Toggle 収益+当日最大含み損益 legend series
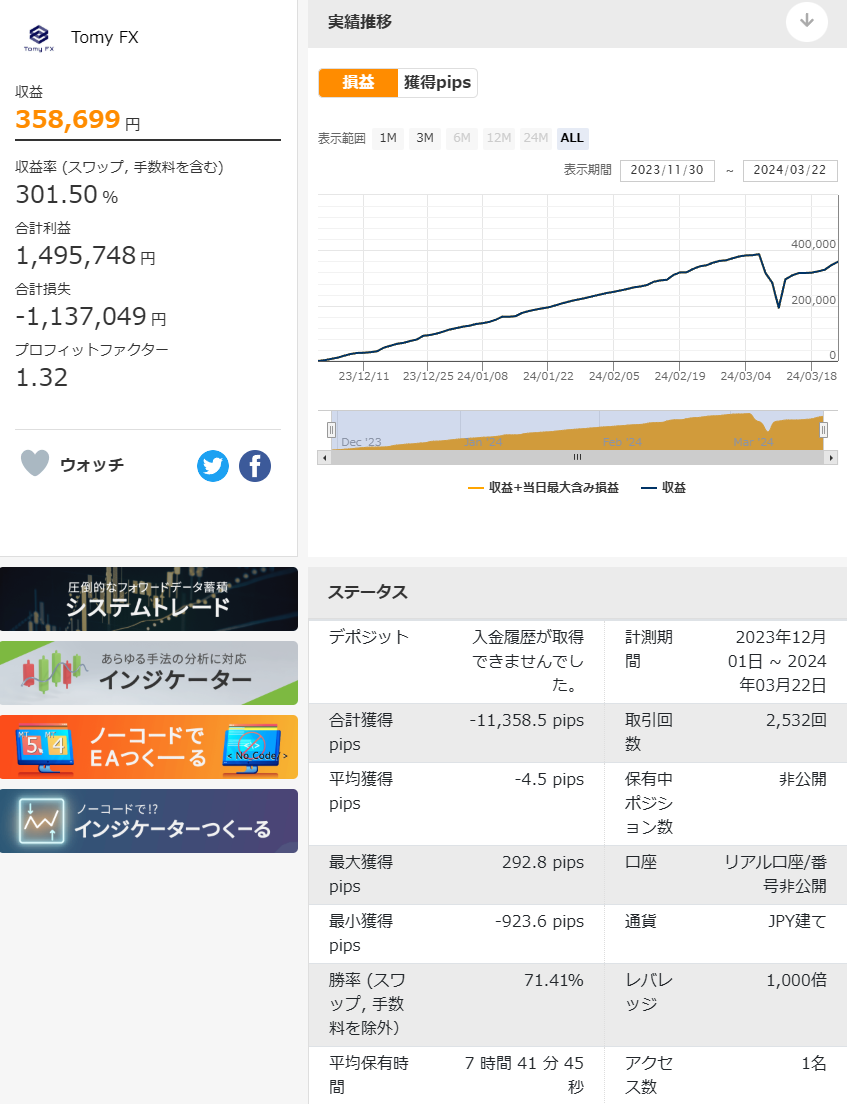The height and width of the screenshot is (1104, 847). pos(544,487)
